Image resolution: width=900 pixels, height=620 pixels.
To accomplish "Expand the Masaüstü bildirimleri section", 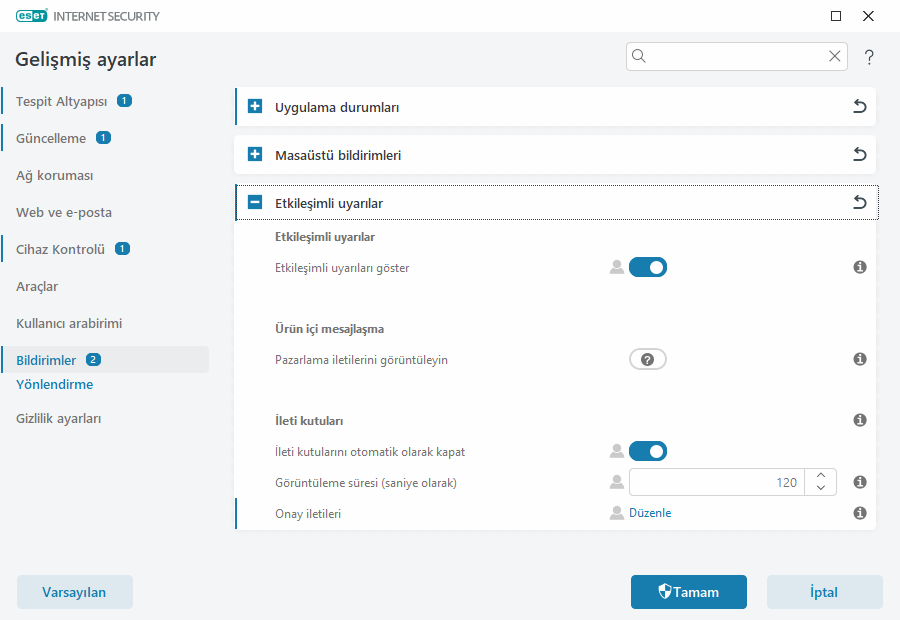I will point(255,155).
